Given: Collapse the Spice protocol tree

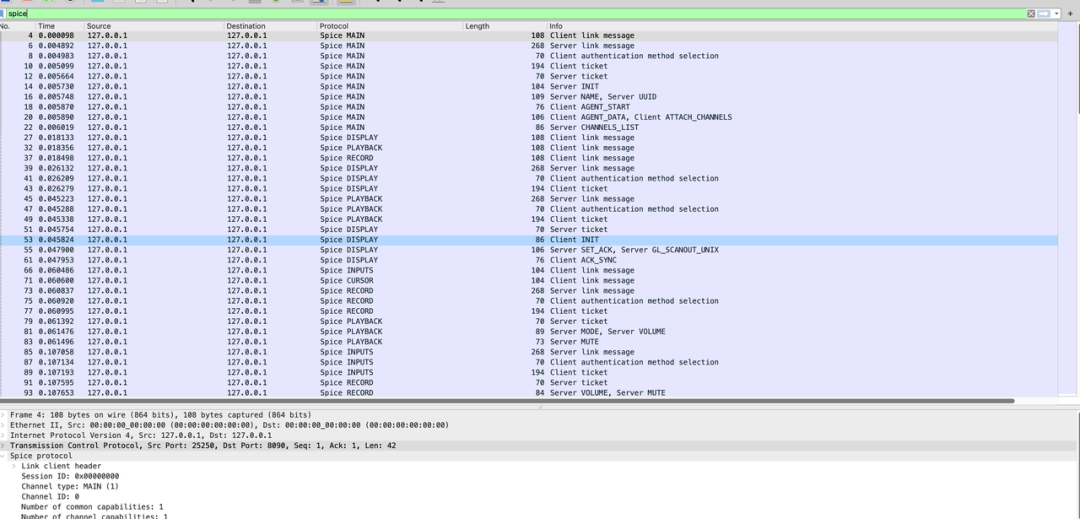Looking at the screenshot, I should coord(3,456).
